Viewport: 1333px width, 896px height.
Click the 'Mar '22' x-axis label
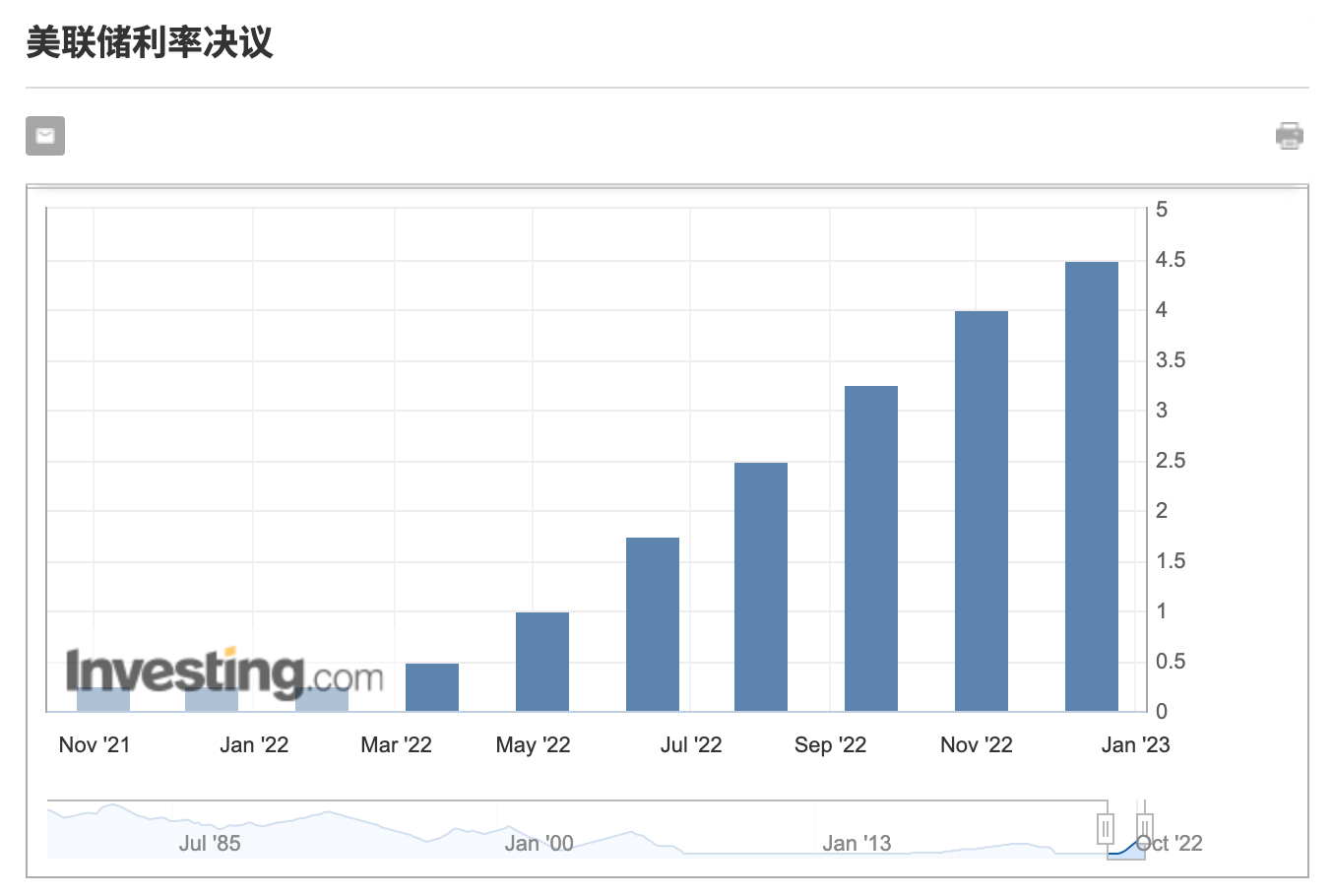[396, 744]
